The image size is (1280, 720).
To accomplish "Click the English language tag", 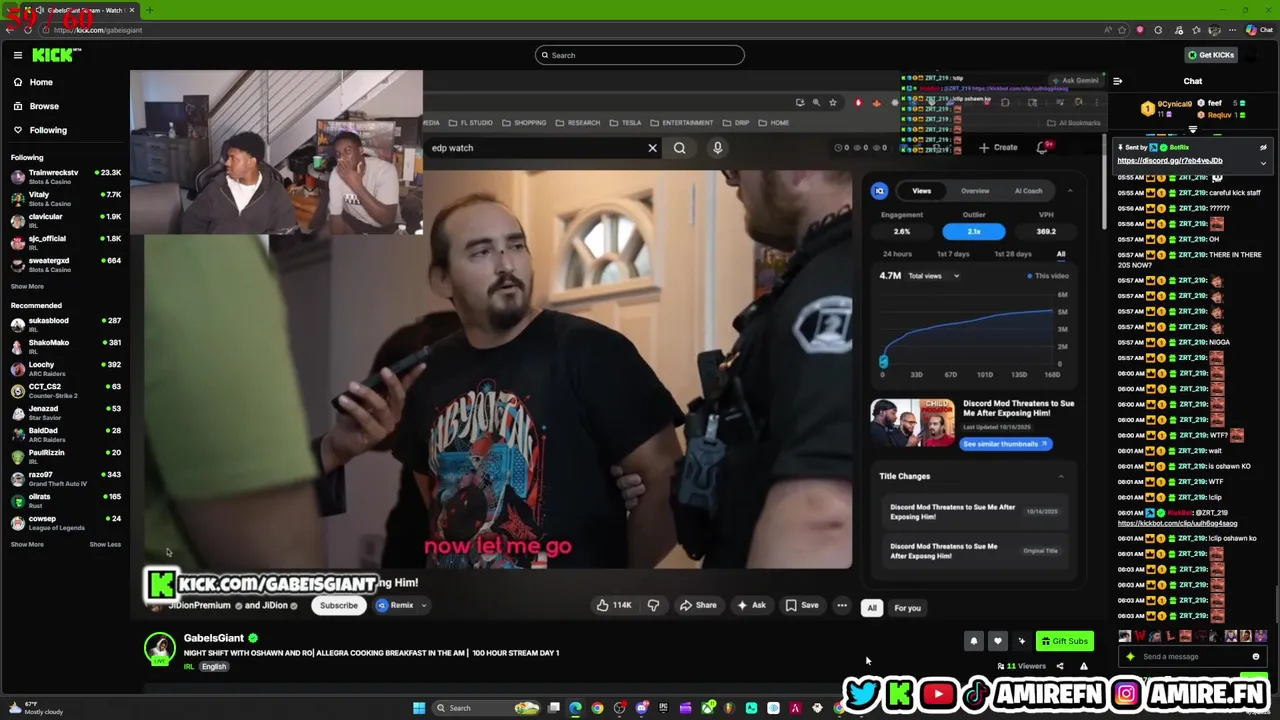I will (x=214, y=667).
